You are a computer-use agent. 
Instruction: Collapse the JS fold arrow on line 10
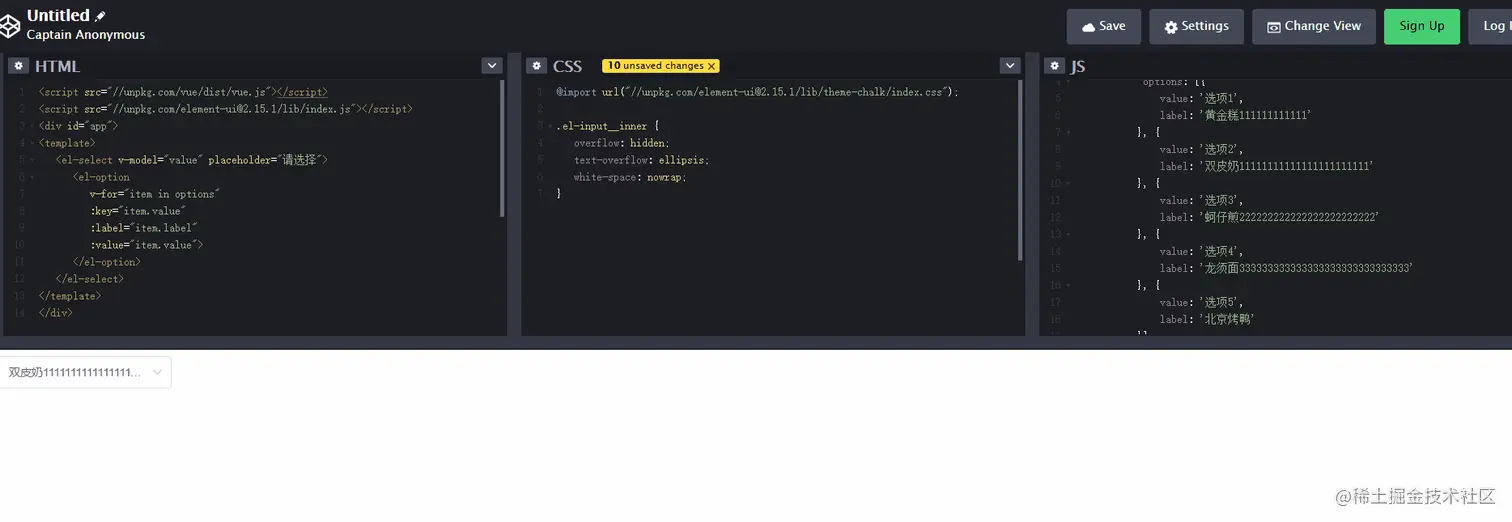[x=1068, y=183]
